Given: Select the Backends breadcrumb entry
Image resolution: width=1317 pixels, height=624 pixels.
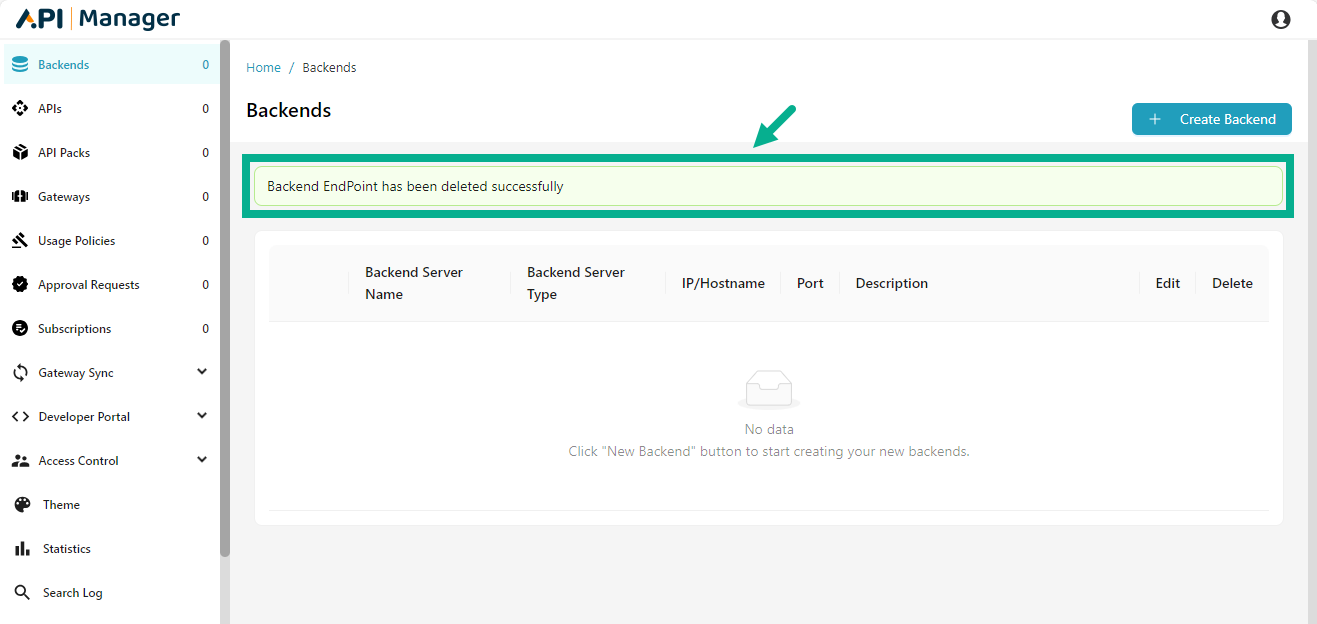Looking at the screenshot, I should (329, 67).
